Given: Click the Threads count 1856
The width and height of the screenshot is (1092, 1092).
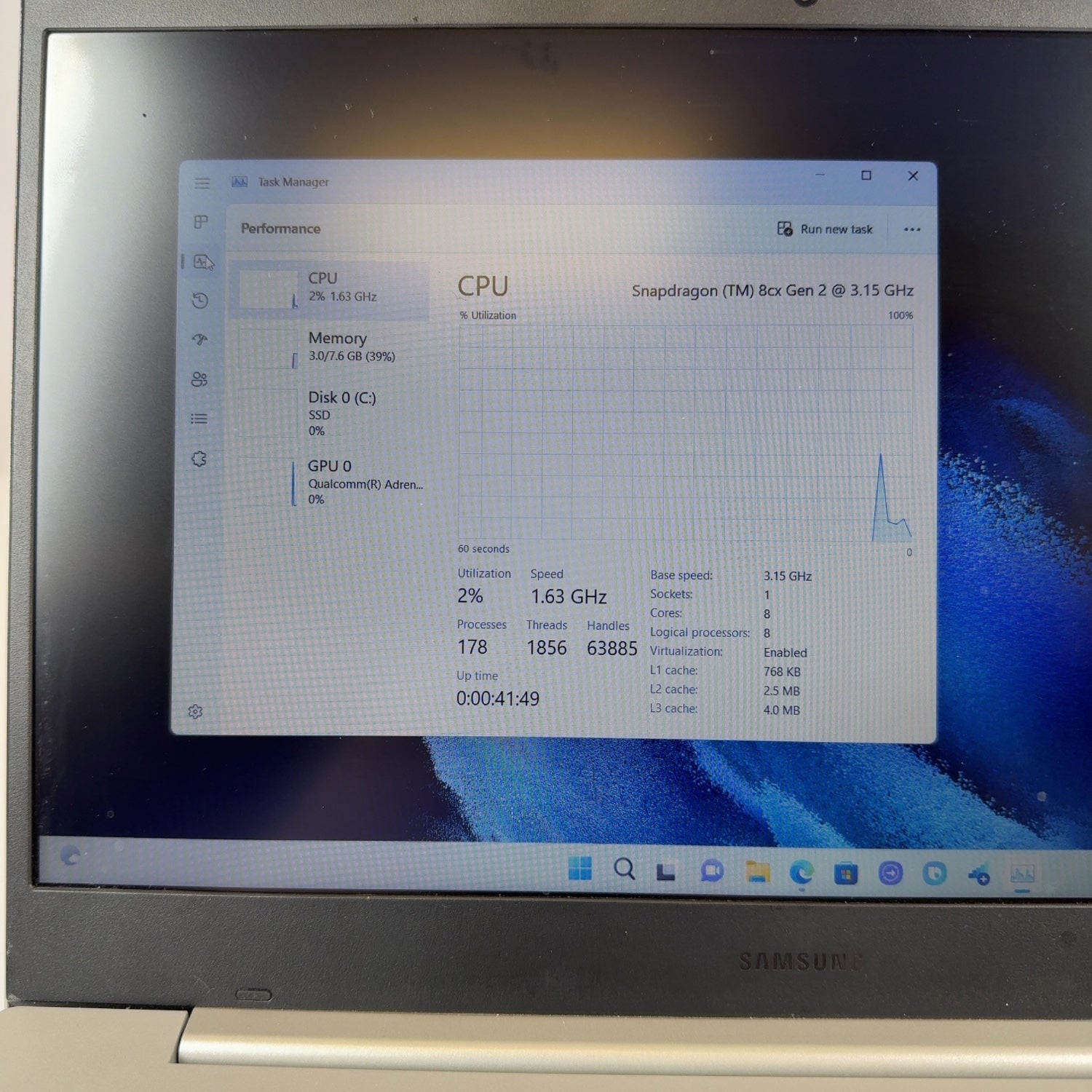Looking at the screenshot, I should coord(547,648).
